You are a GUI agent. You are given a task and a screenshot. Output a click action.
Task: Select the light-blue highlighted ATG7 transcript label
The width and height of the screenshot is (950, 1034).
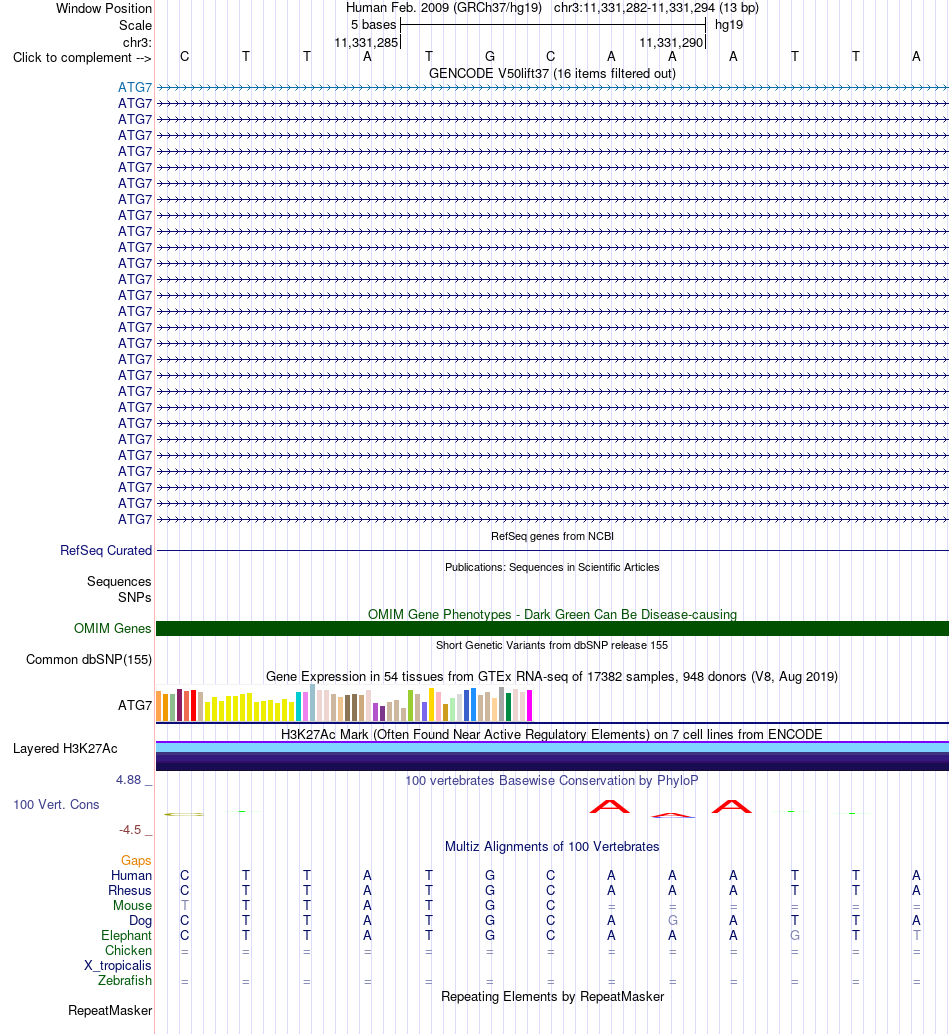tap(135, 88)
